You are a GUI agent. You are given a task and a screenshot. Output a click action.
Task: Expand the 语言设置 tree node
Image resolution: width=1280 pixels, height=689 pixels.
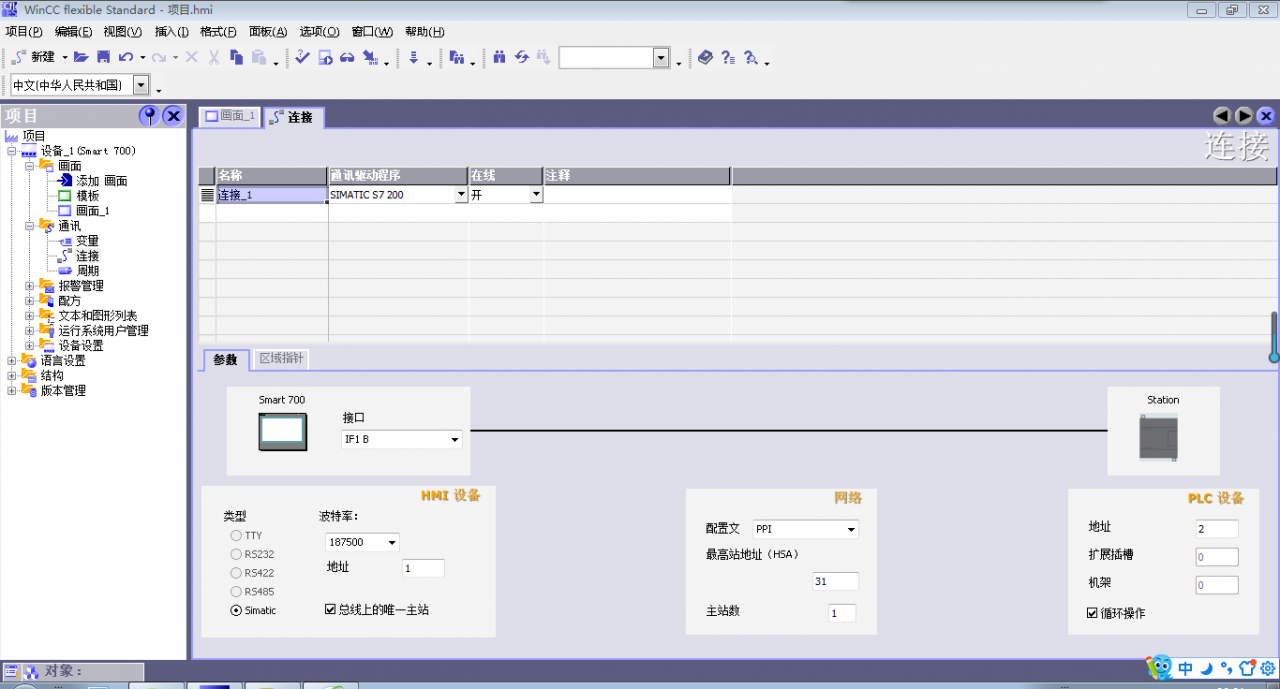[12, 361]
